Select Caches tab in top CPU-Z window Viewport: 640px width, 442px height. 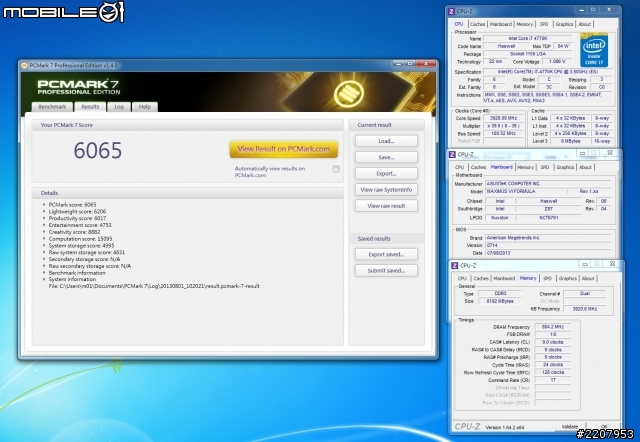[x=477, y=24]
